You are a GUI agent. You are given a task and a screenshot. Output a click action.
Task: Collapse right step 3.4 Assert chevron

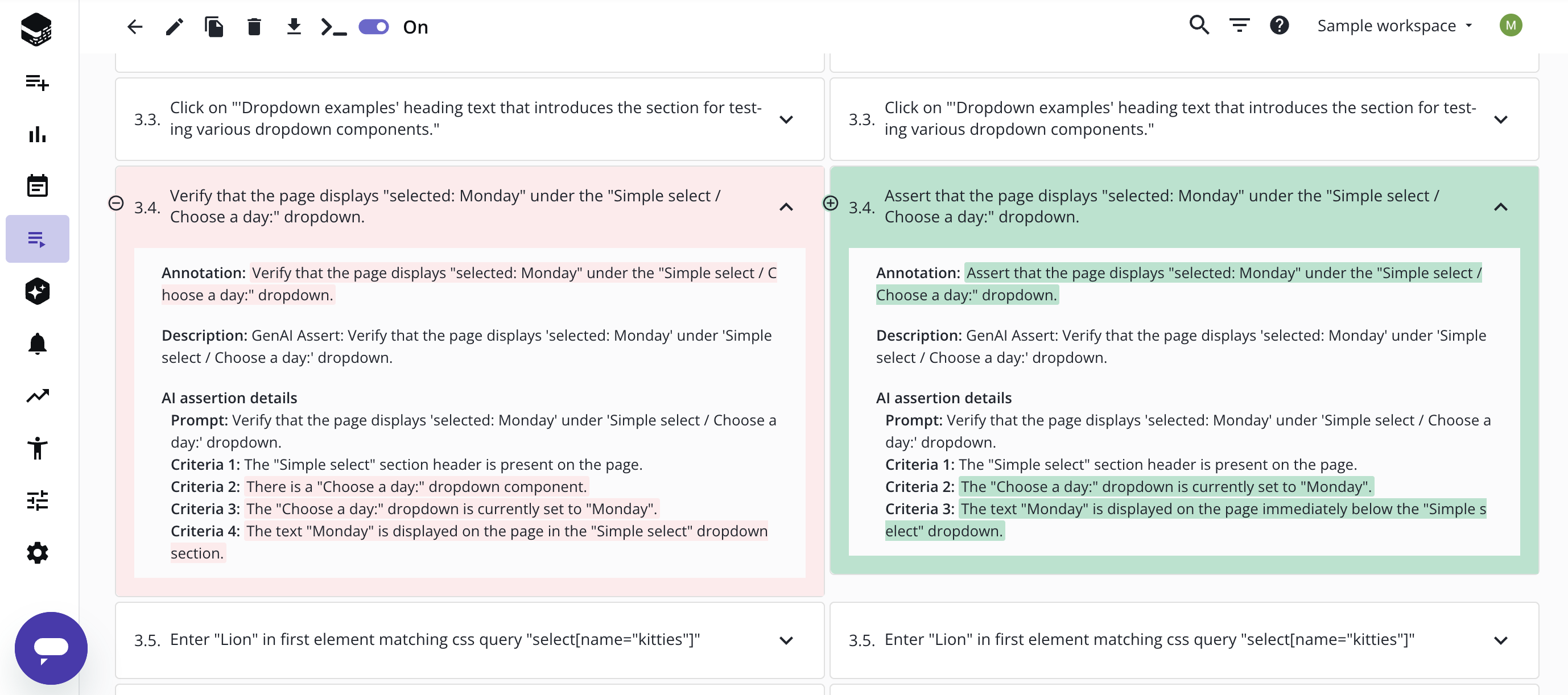1501,207
